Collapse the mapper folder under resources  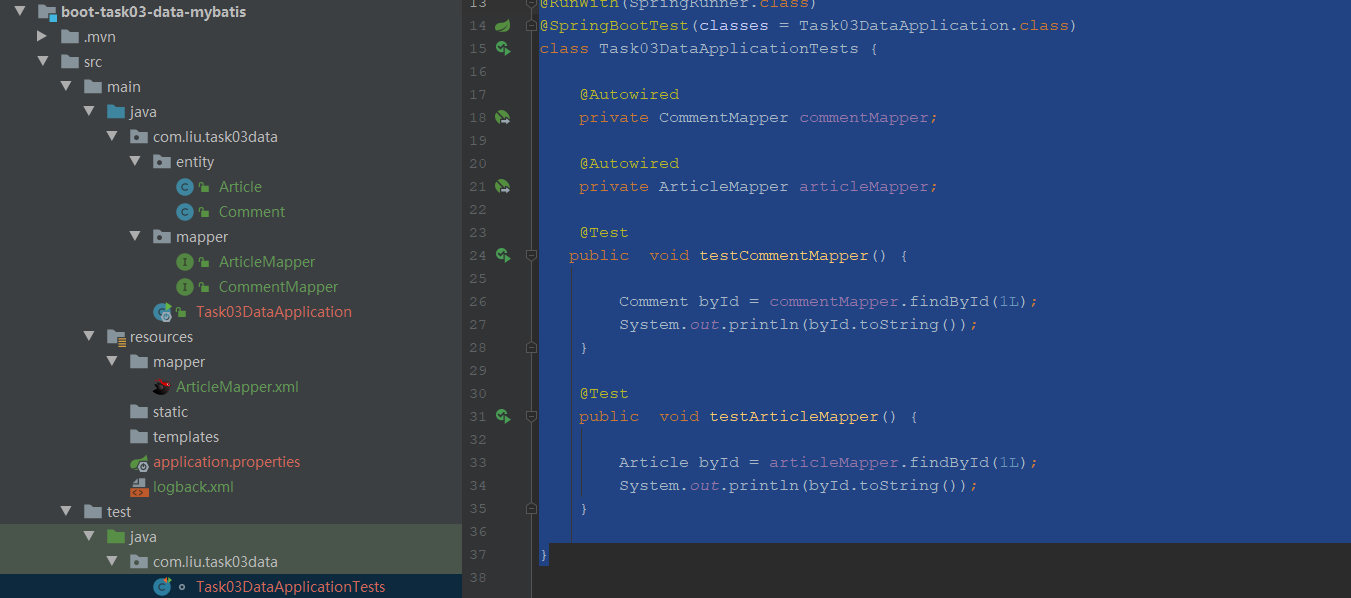111,362
